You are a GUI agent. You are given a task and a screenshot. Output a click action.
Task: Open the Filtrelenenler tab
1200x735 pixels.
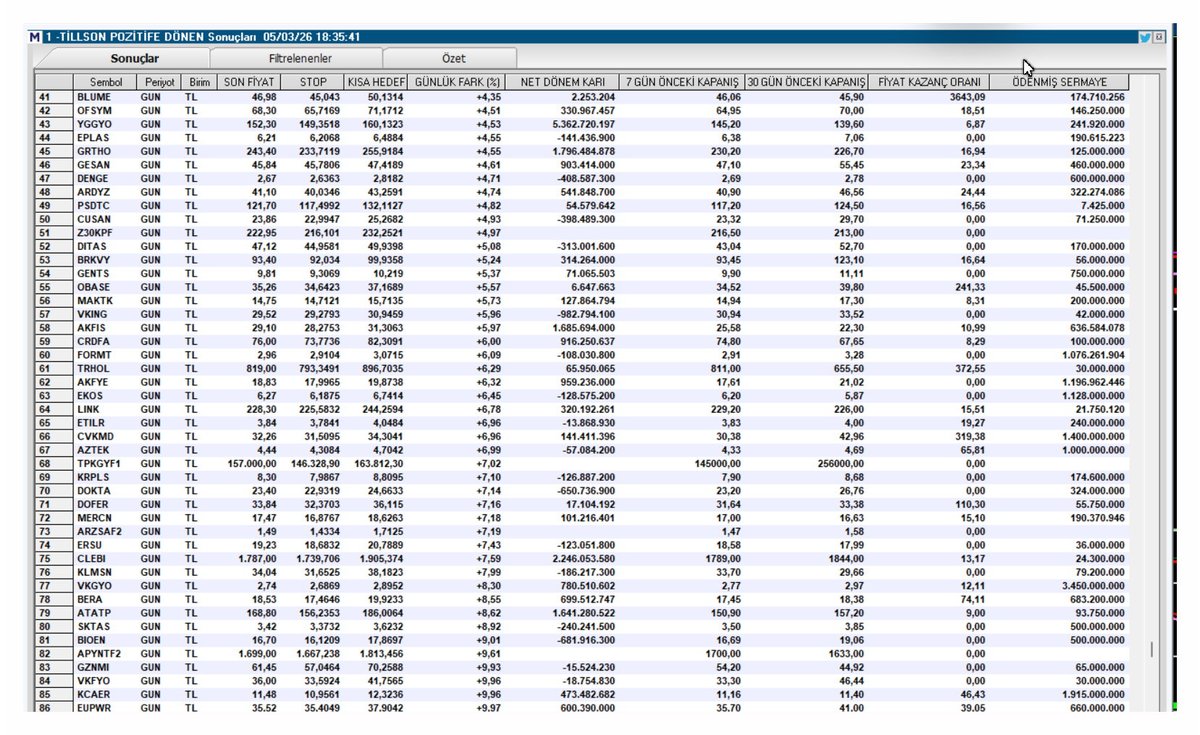(x=299, y=59)
